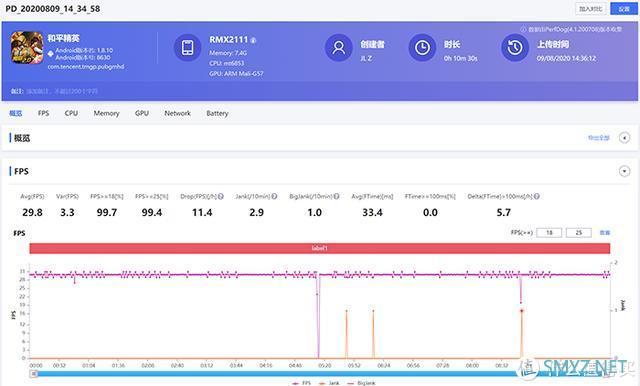
Task: Click the red Jank marker near 08:50
Action: coord(522,311)
